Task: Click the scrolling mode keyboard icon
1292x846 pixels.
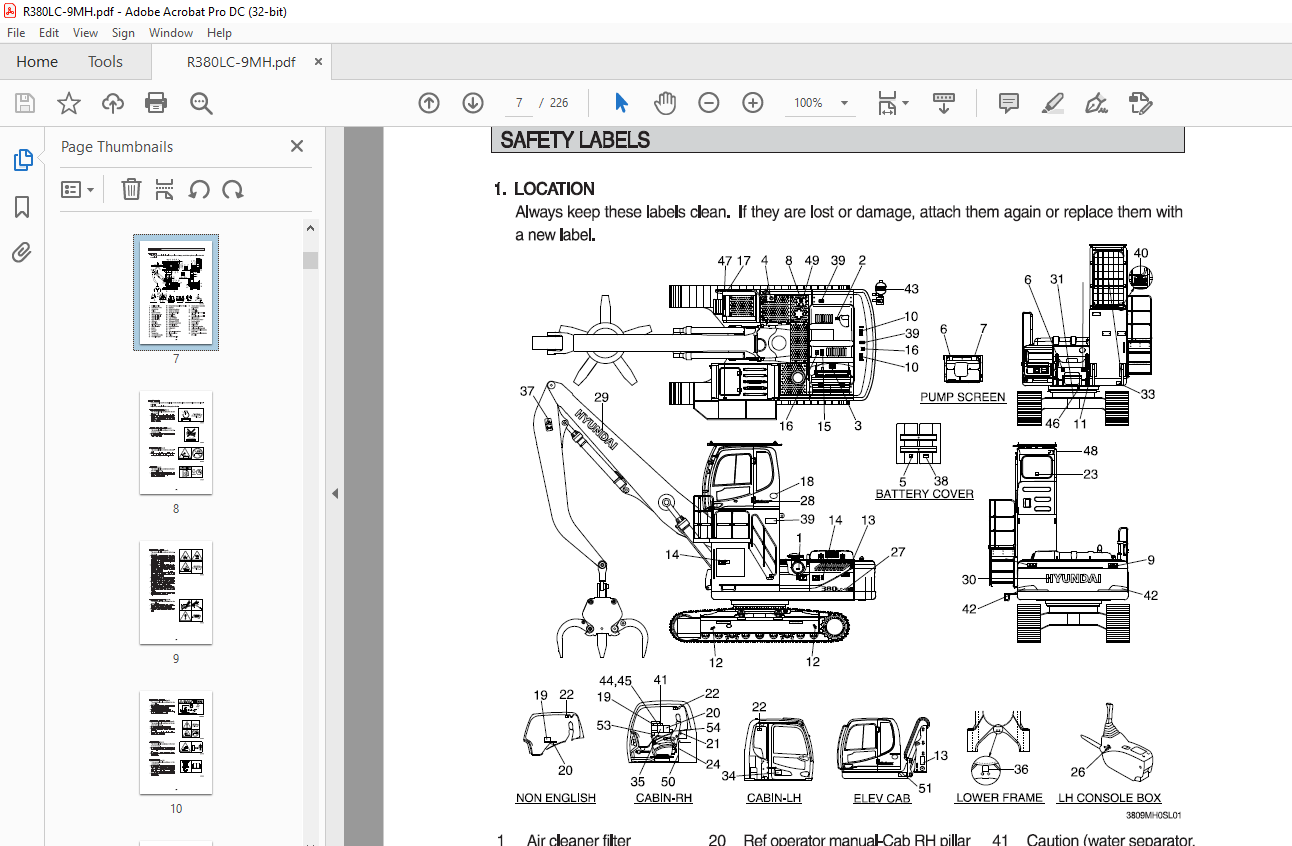Action: point(944,103)
